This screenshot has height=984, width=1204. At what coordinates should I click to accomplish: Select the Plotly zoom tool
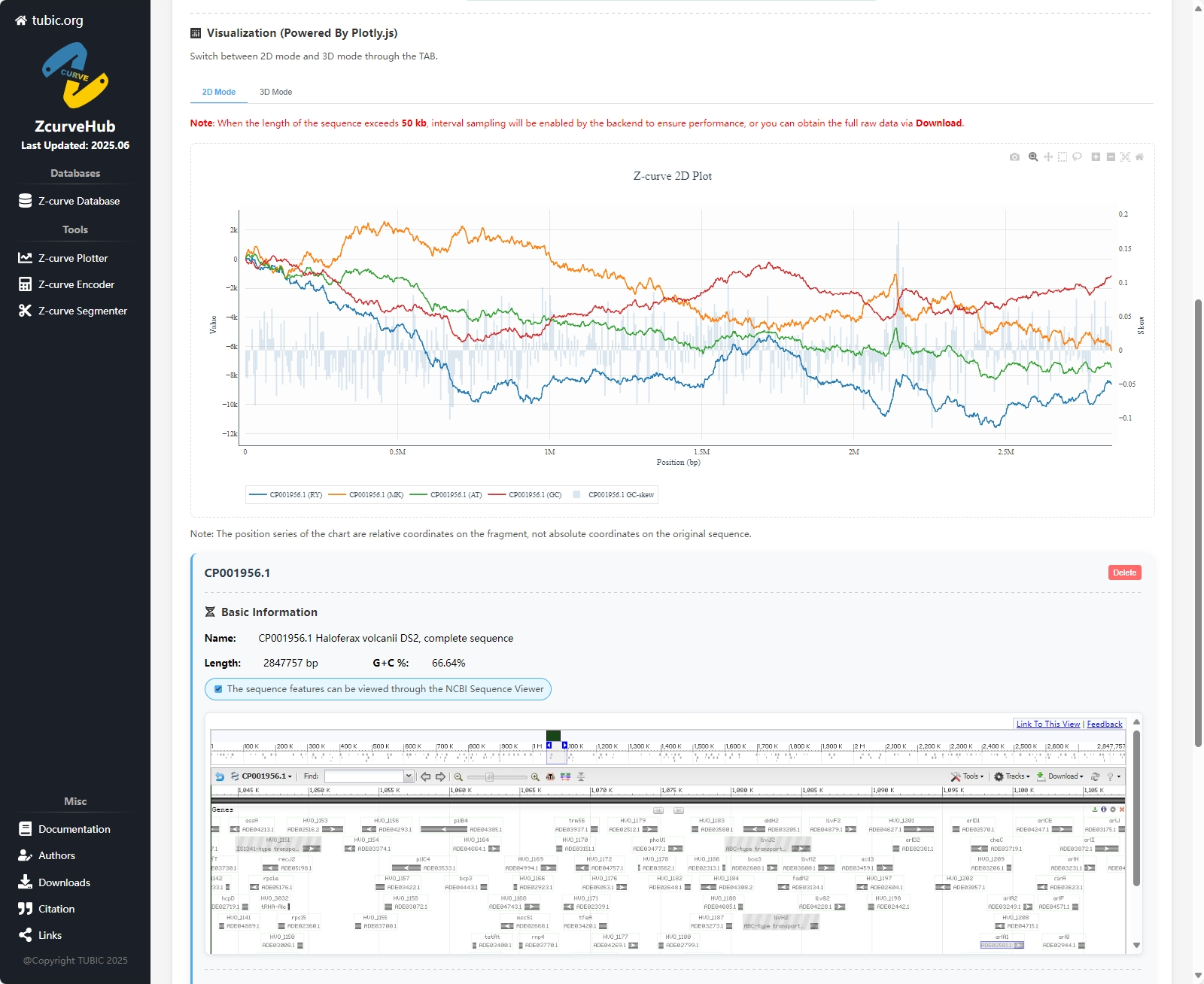[1033, 157]
